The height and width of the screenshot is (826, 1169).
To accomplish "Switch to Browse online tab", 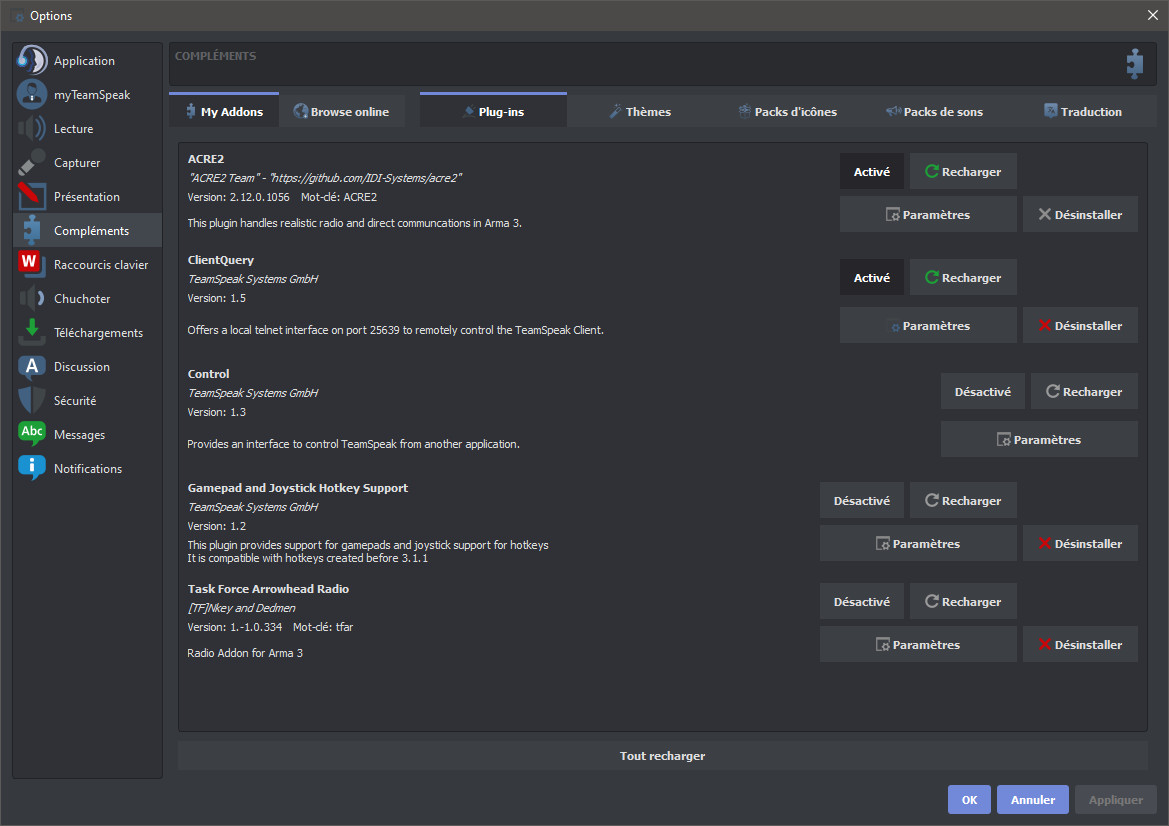I will pos(341,112).
